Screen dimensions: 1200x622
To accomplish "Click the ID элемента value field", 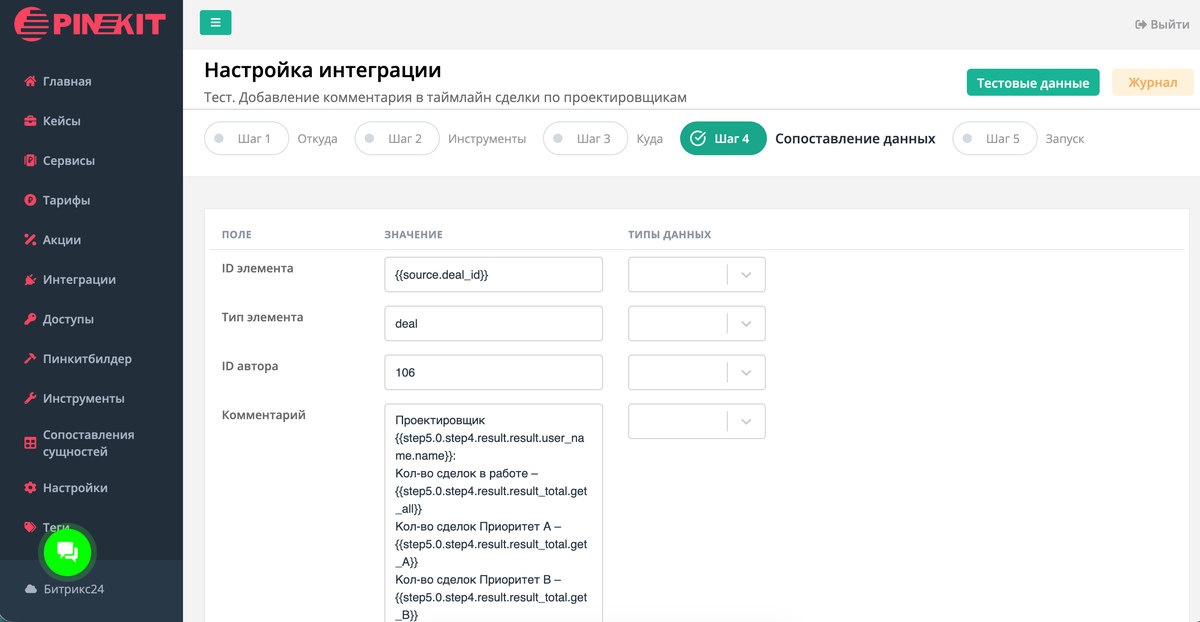I will (x=494, y=274).
